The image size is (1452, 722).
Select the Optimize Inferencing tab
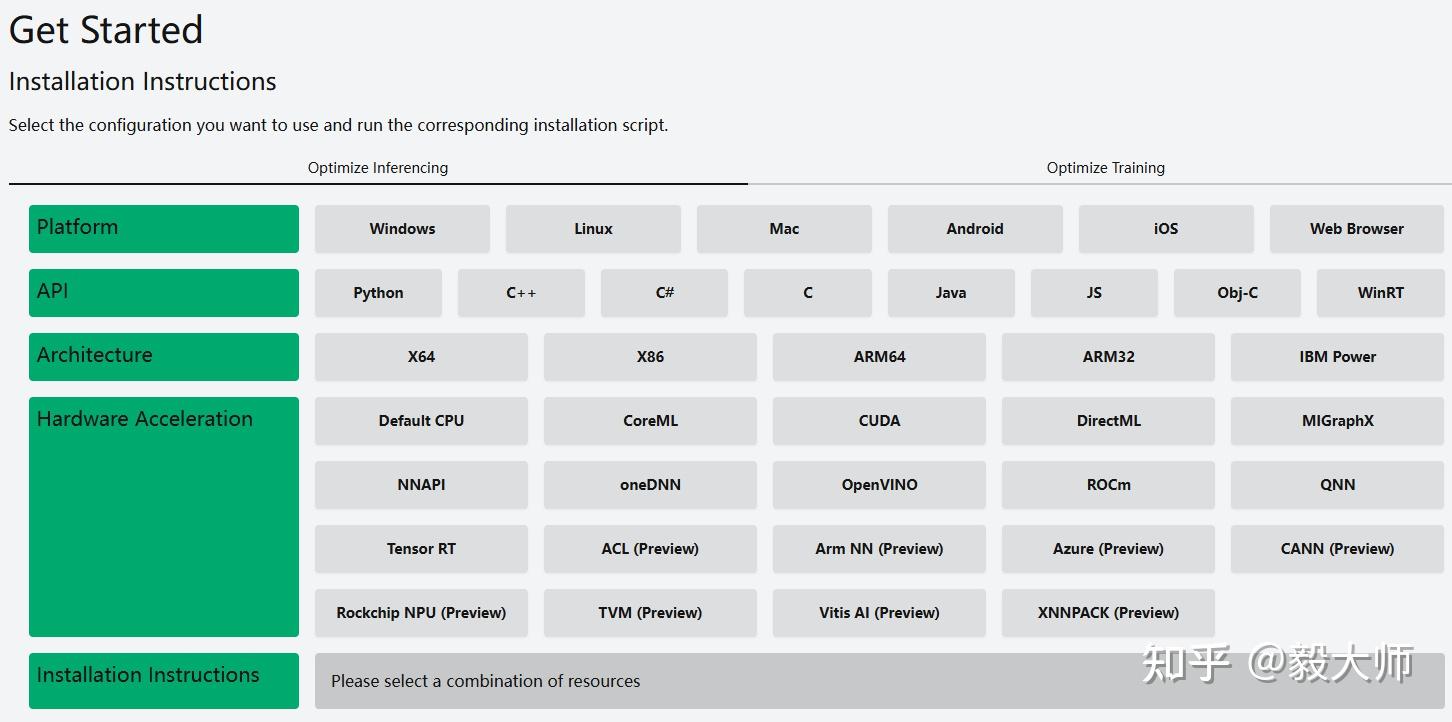point(377,168)
